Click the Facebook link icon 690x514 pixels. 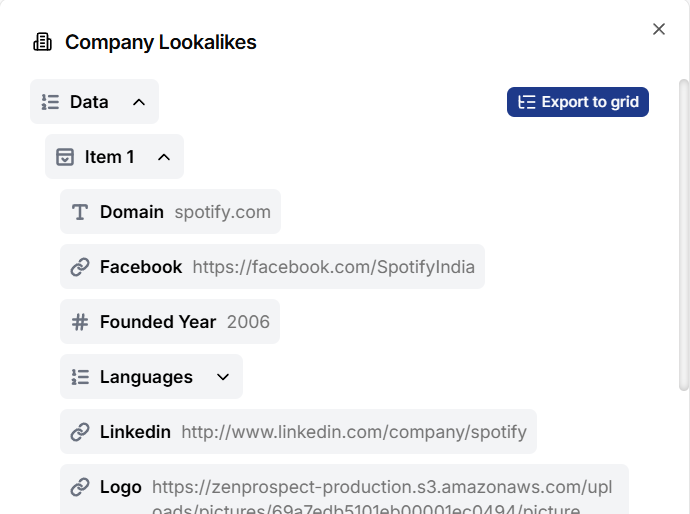[x=80, y=267]
